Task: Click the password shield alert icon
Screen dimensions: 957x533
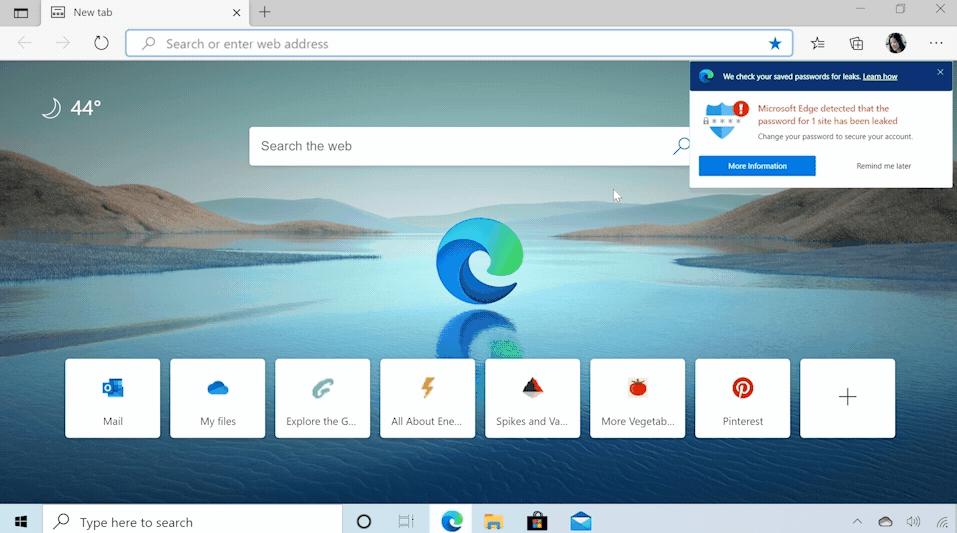Action: [x=725, y=120]
